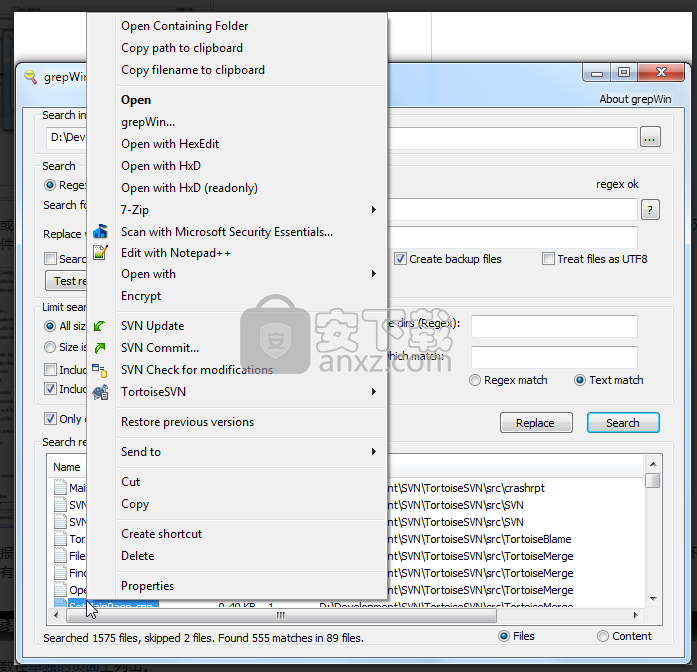Select Copy path to clipboard
The height and width of the screenshot is (672, 697).
182,48
